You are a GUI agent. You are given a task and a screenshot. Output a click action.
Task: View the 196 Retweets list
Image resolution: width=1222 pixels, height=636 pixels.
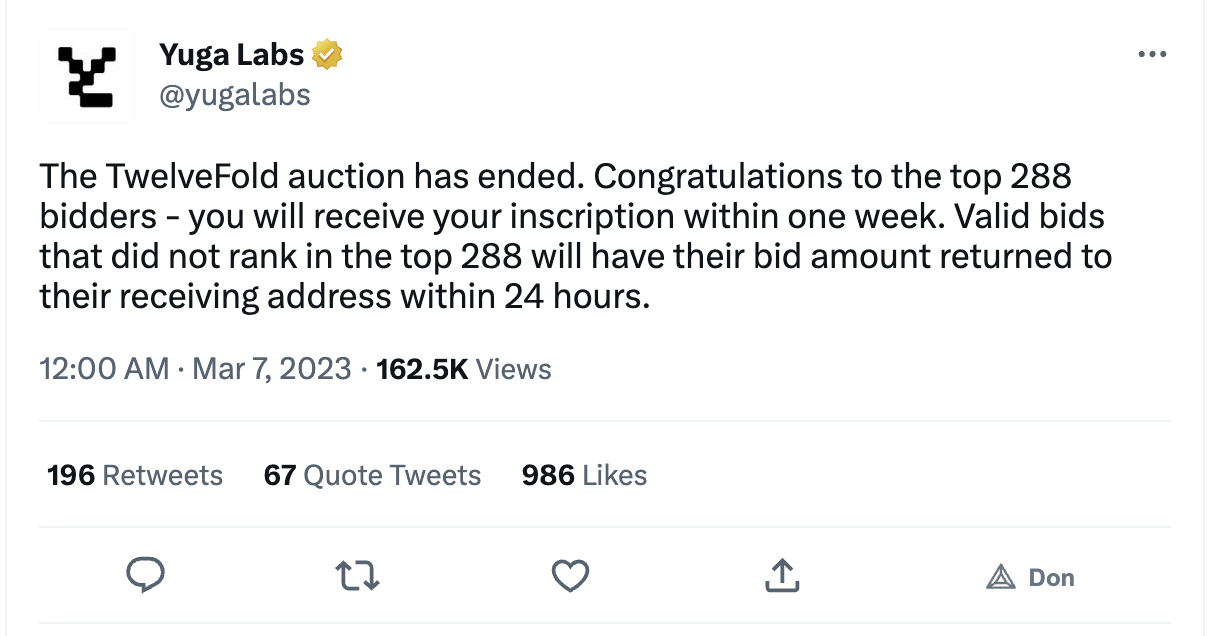tap(135, 475)
